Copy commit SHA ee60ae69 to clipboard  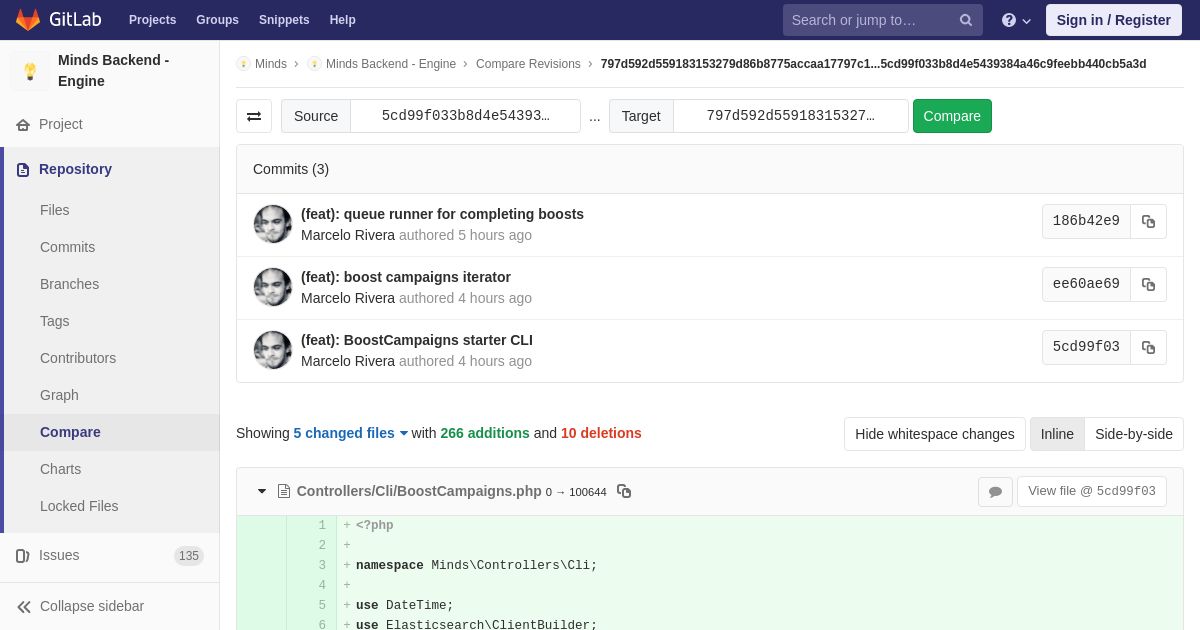(1148, 284)
